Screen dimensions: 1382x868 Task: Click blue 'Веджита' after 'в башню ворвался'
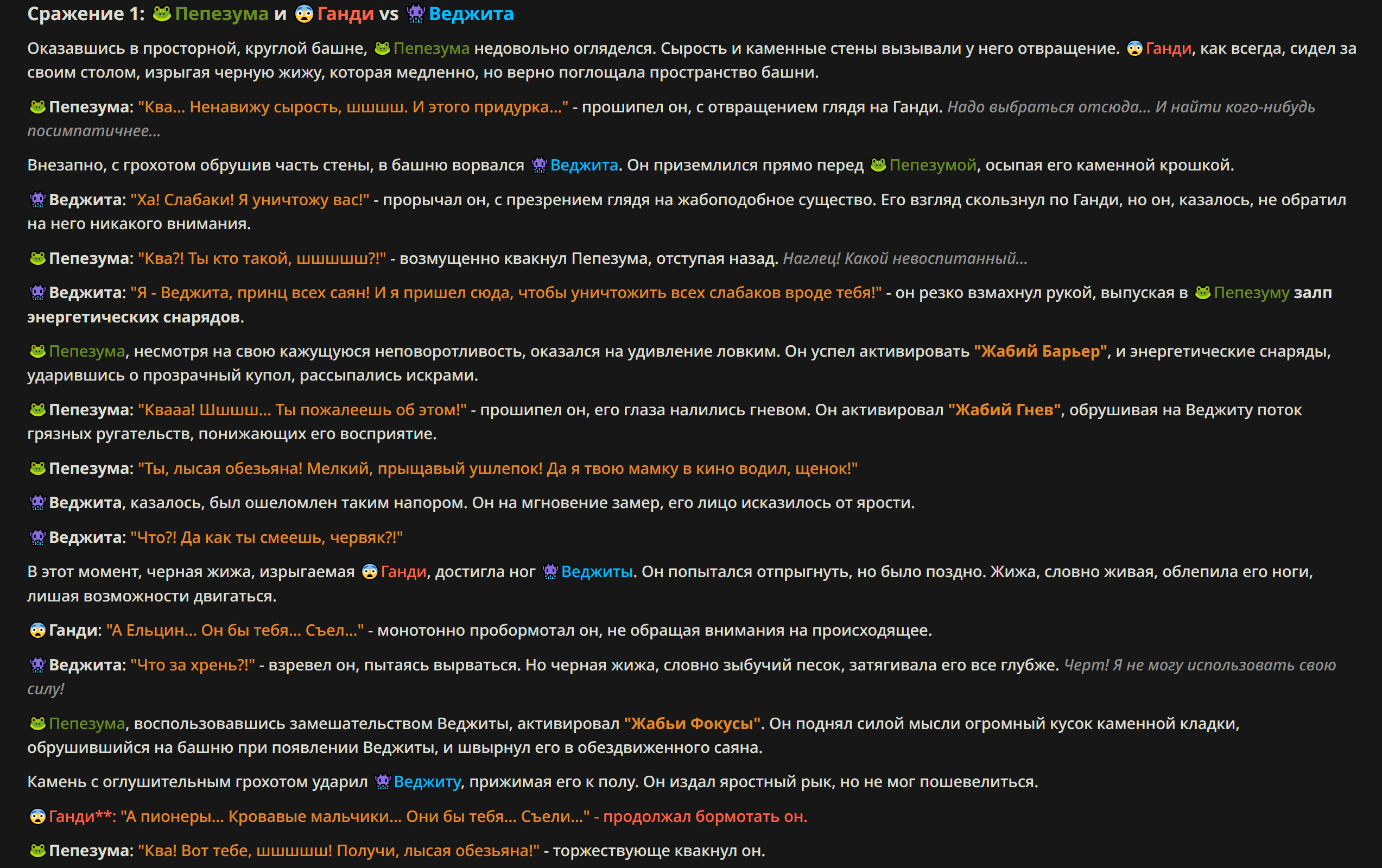coord(584,166)
